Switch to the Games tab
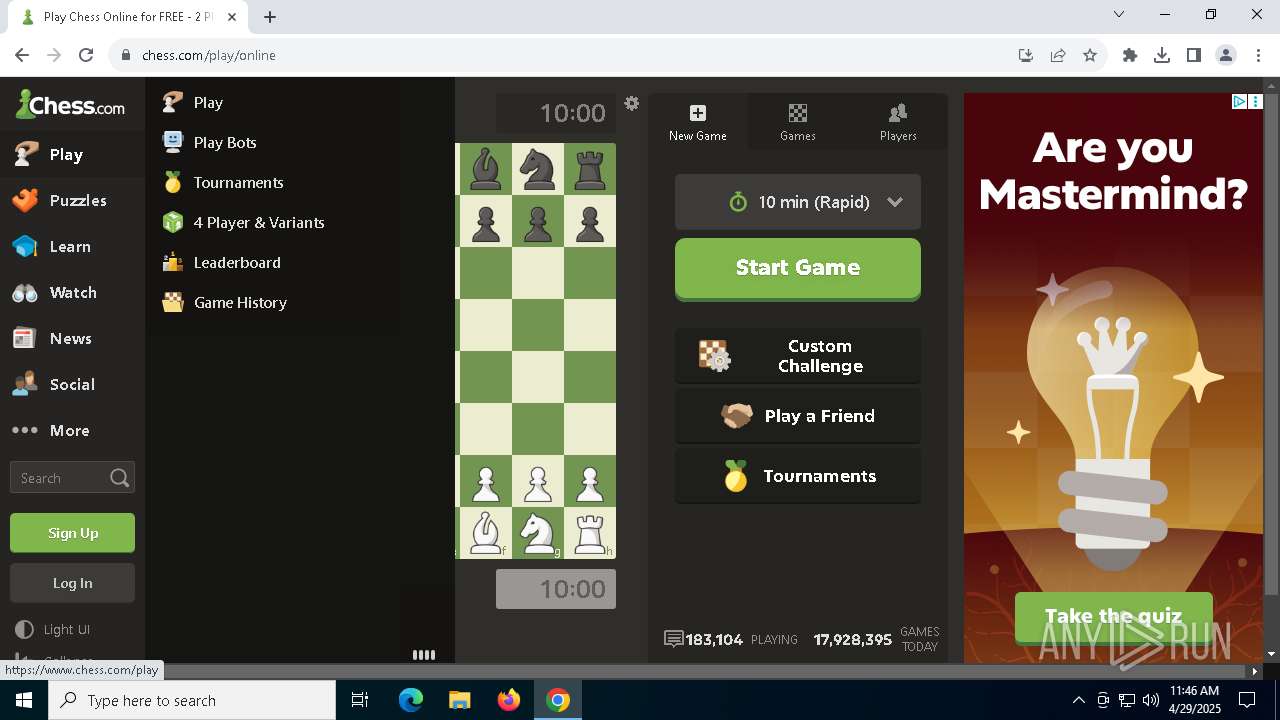Screen dimensions: 1280x720 click(x=798, y=122)
